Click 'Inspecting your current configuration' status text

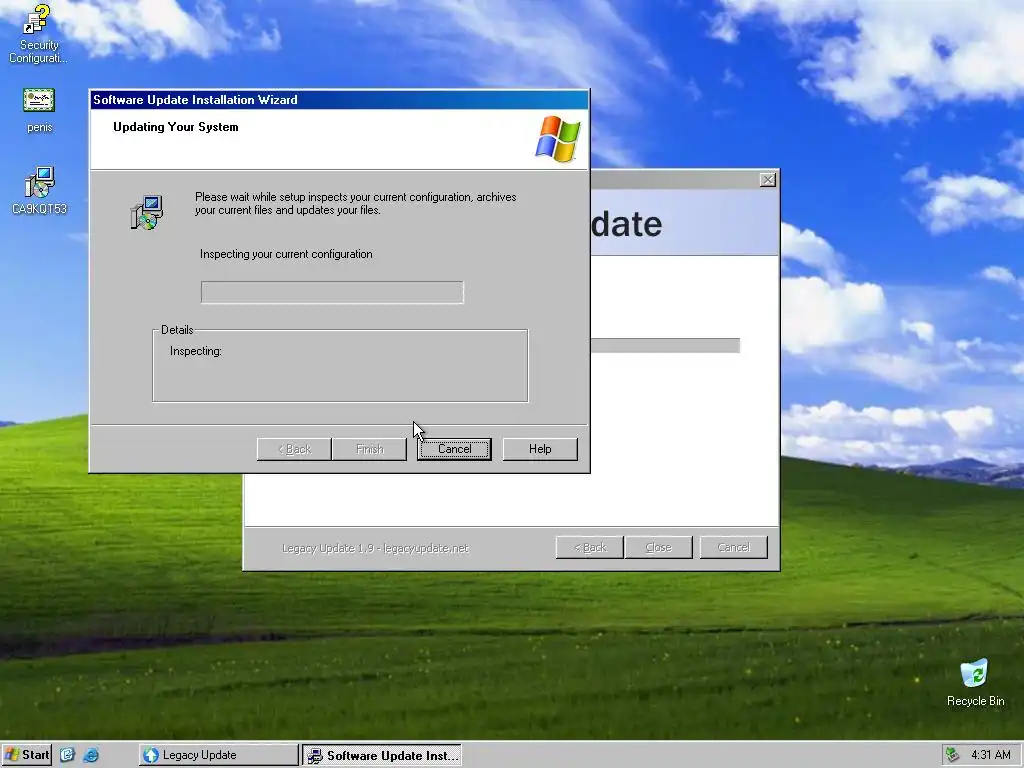pyautogui.click(x=286, y=254)
